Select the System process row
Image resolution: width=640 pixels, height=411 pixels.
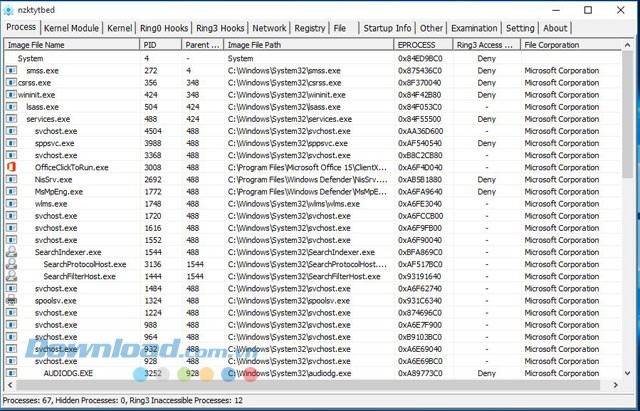pos(313,58)
